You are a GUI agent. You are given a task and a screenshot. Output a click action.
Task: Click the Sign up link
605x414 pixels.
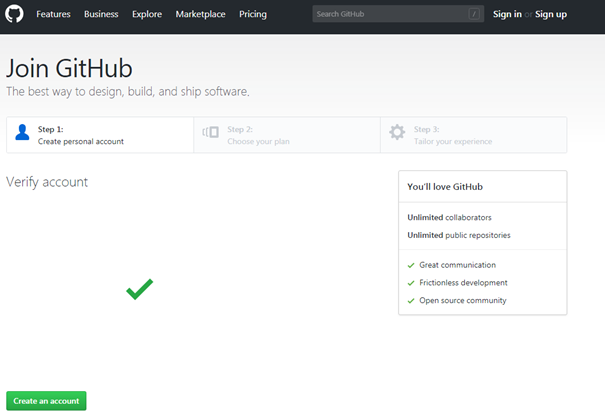pyautogui.click(x=551, y=14)
